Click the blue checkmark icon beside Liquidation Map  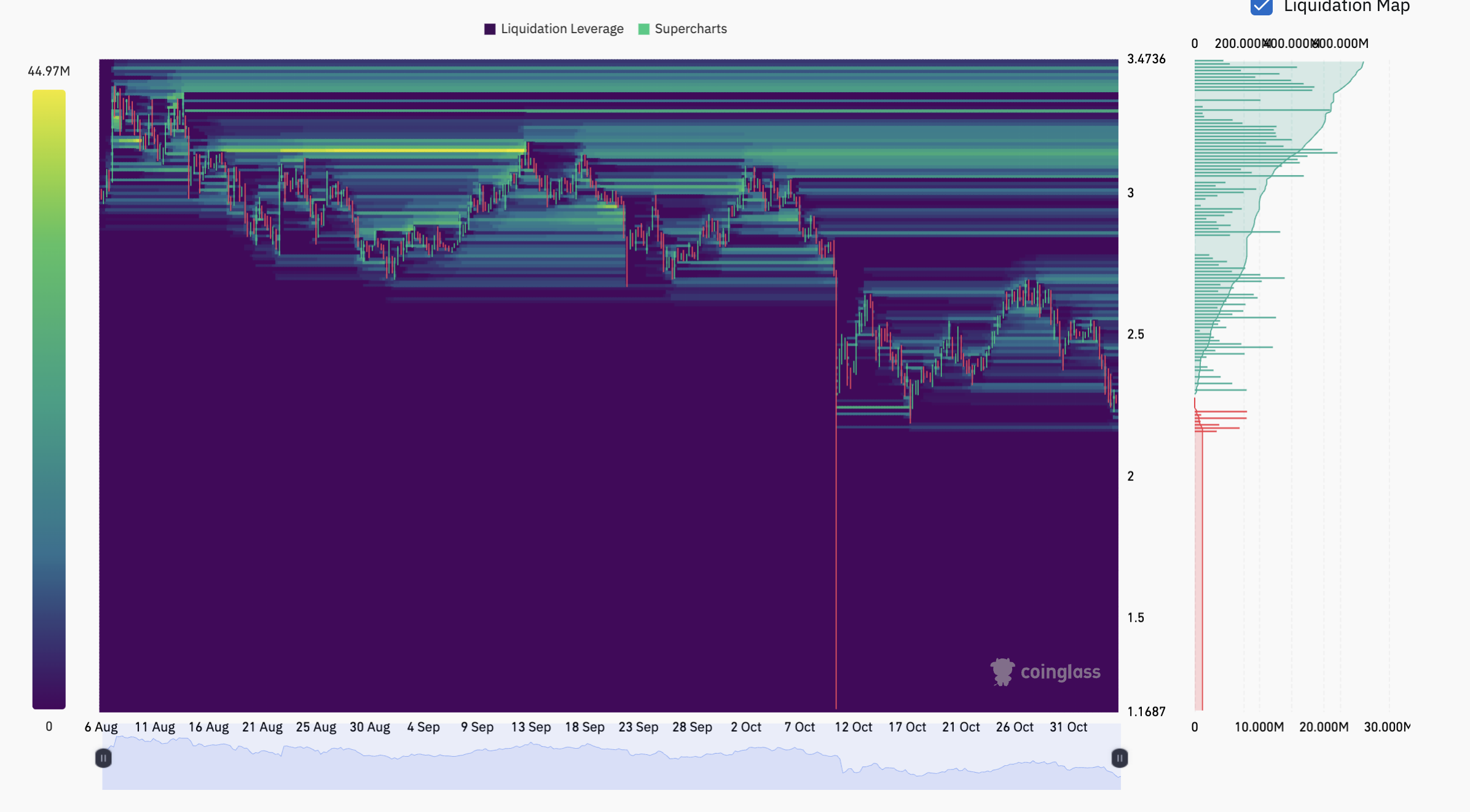point(1262,7)
